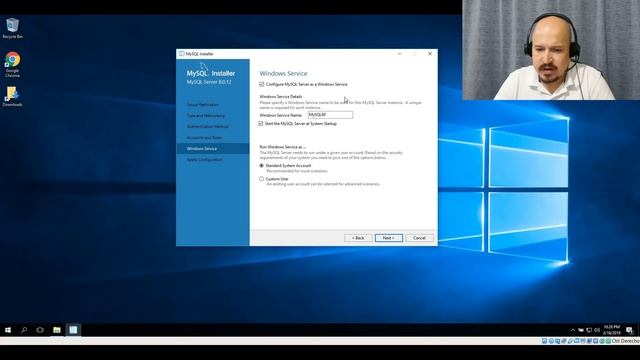Launch Google Chrome from the desktop
The width and height of the screenshot is (640, 360).
(12, 64)
